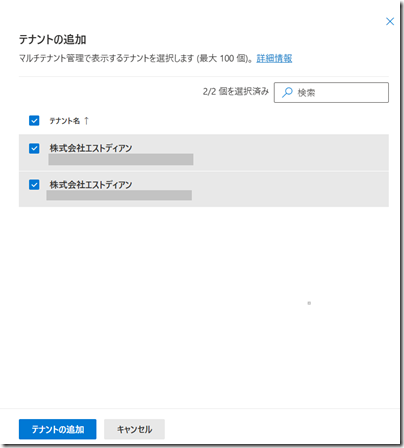Click the sort arrow next to テナント名
Viewport: 404px width, 448px height.
click(x=86, y=120)
